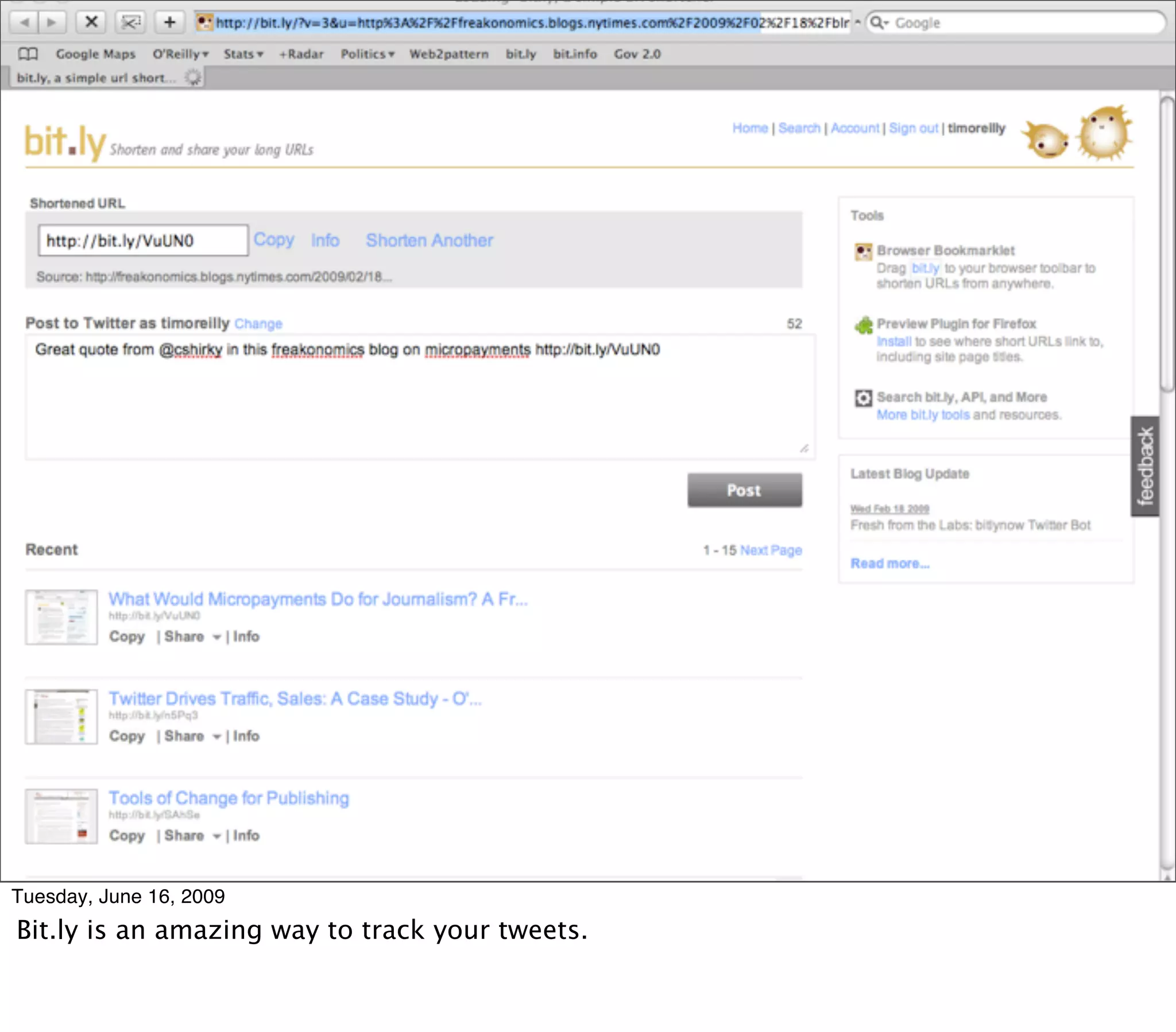Click the page vertical scrollbar thumb
The height and width of the screenshot is (1032, 1176).
tap(1167, 244)
